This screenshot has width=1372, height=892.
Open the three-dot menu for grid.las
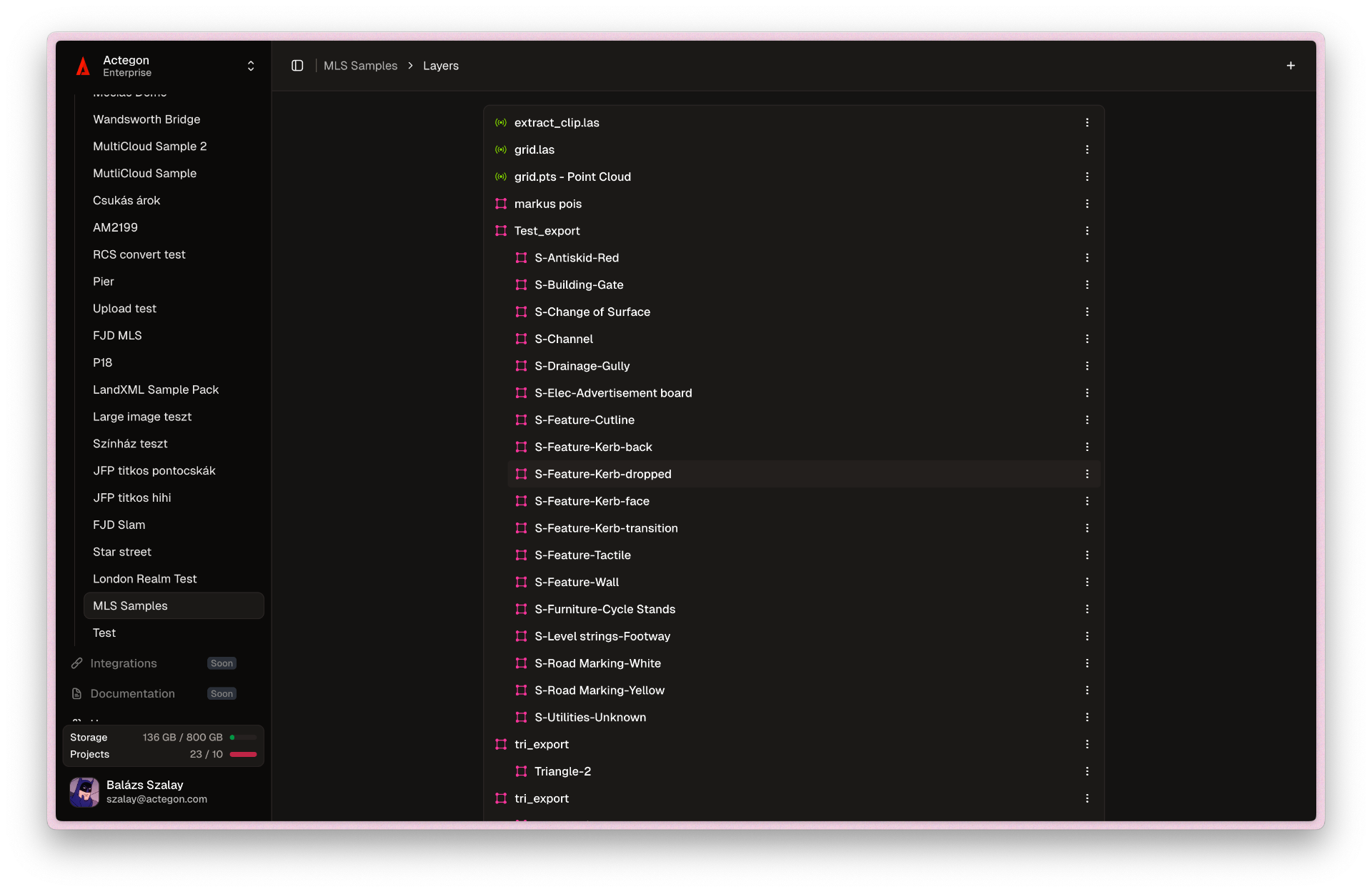[1087, 150]
